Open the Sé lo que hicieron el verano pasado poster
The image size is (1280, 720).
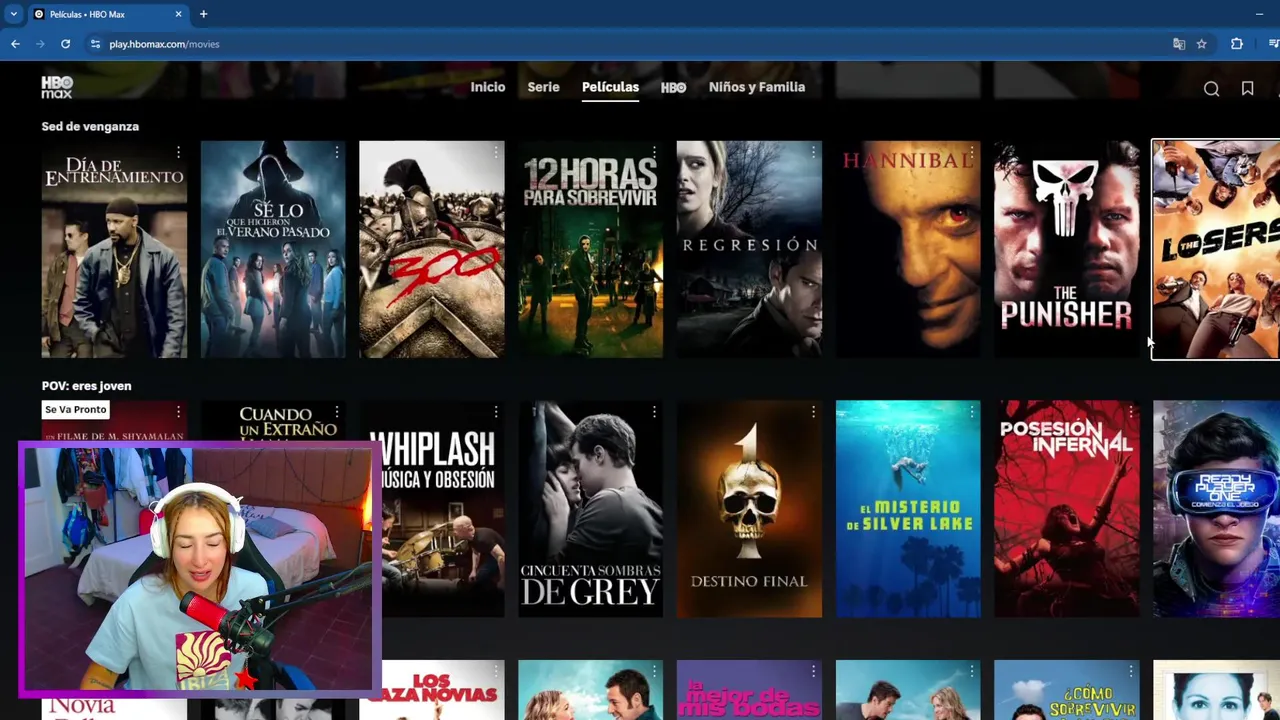273,249
